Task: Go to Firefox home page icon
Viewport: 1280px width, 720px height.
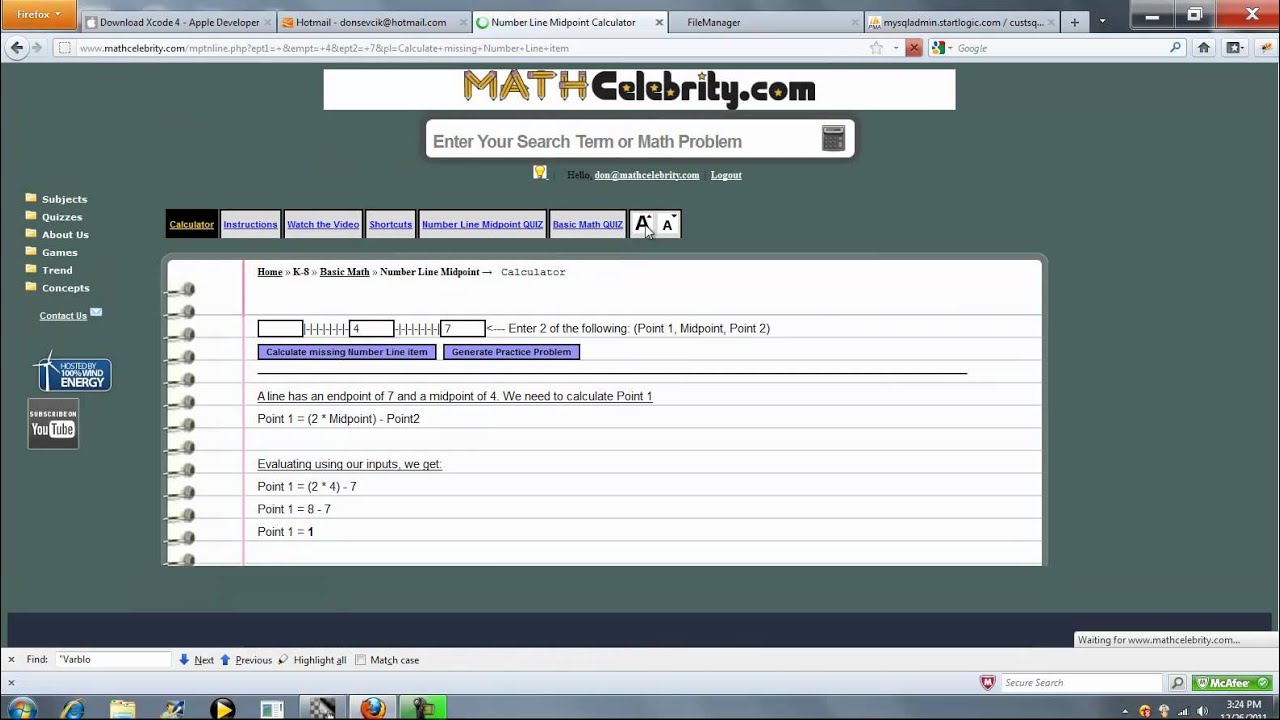Action: [x=1204, y=48]
